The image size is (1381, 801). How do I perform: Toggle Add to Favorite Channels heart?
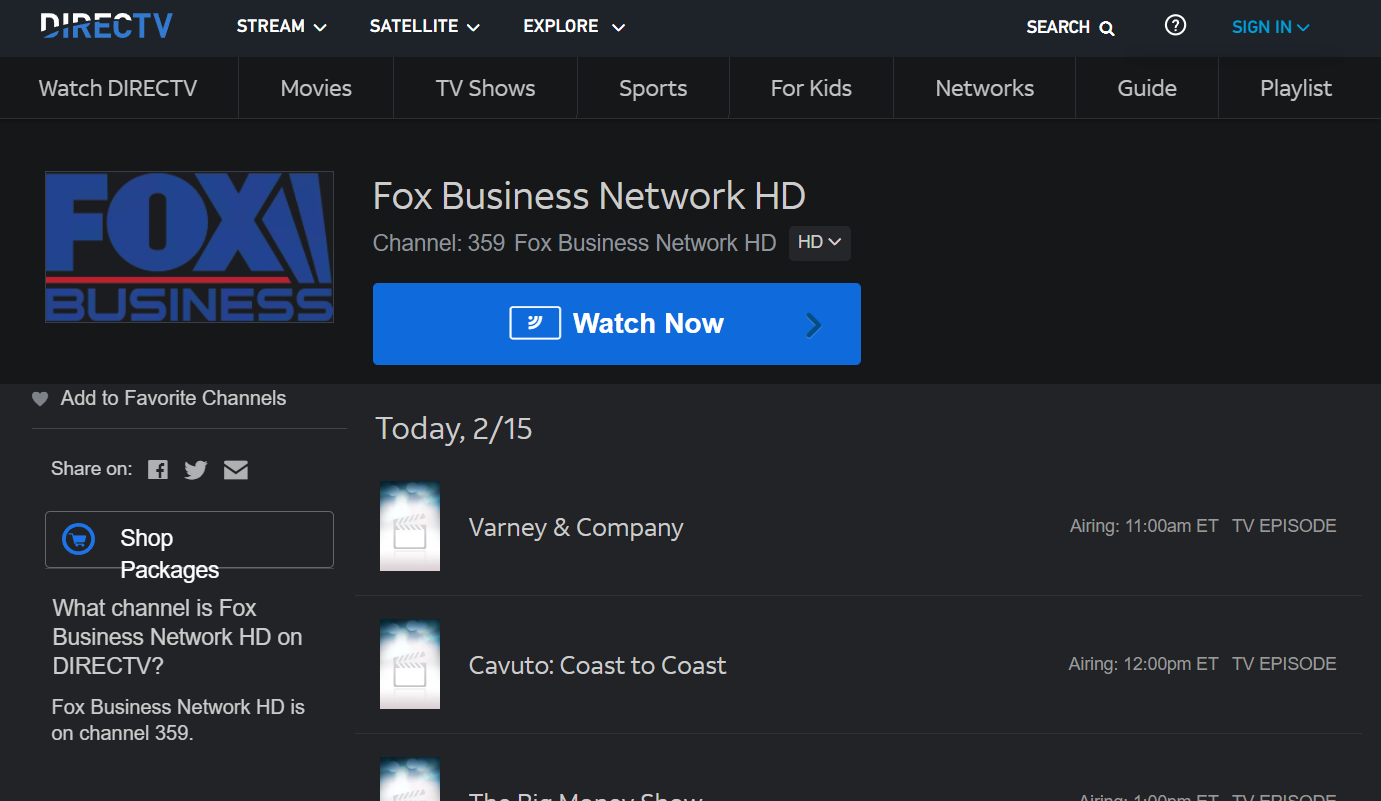coord(40,399)
